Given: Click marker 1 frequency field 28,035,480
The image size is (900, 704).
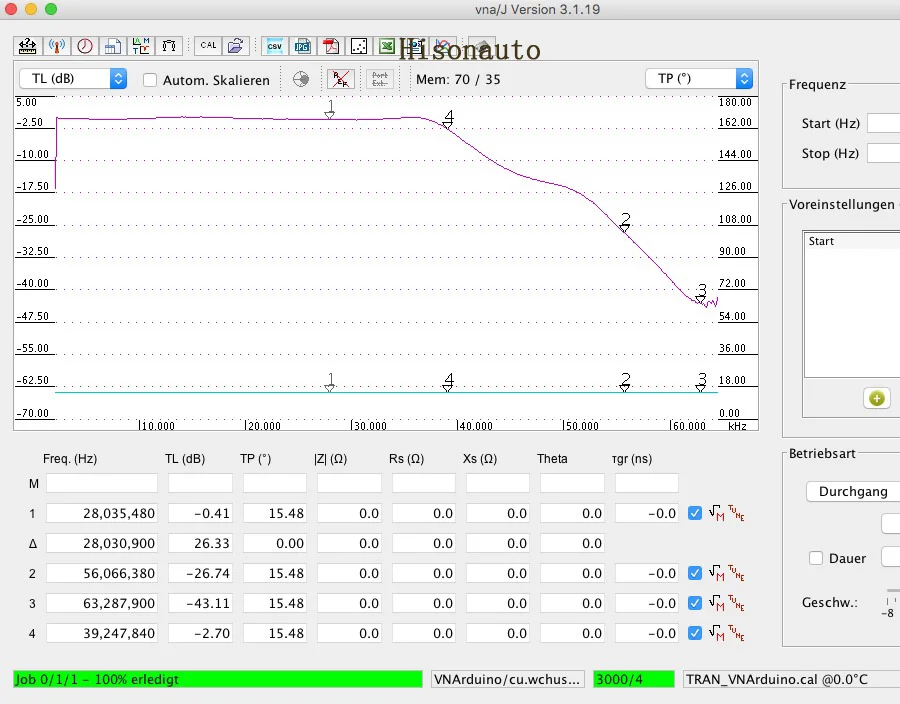Looking at the screenshot, I should [x=102, y=513].
